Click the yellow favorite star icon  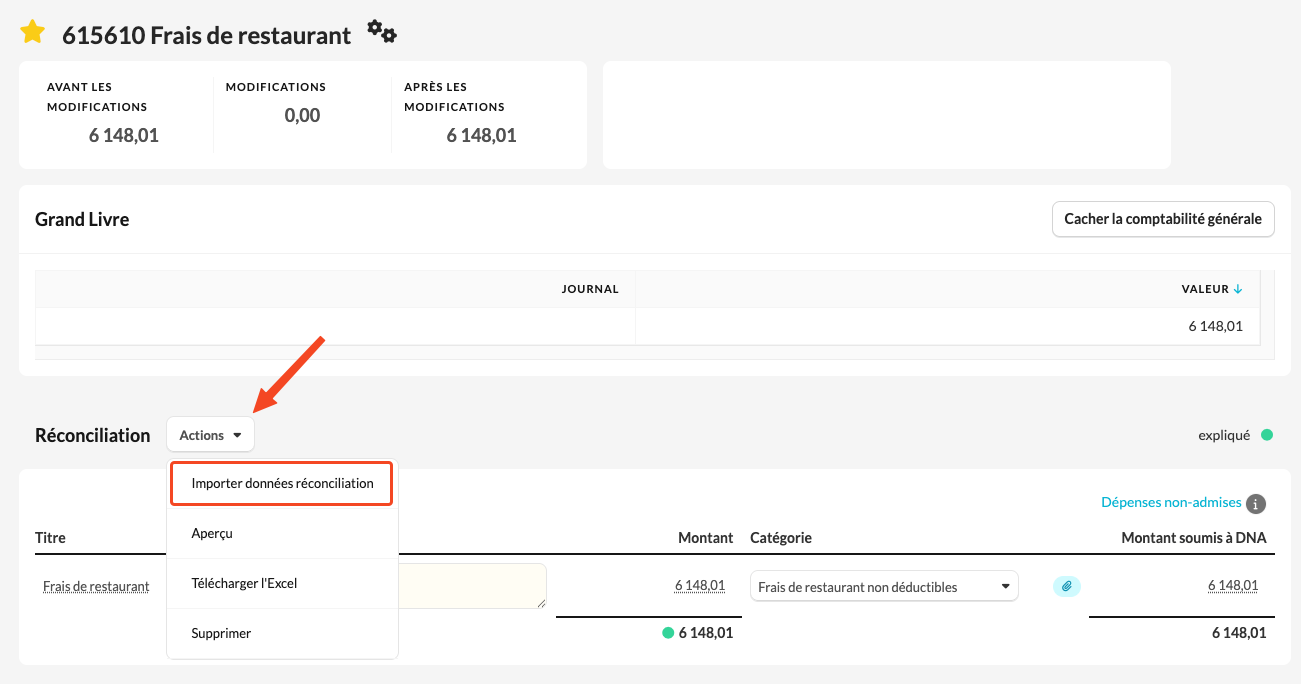point(33,33)
